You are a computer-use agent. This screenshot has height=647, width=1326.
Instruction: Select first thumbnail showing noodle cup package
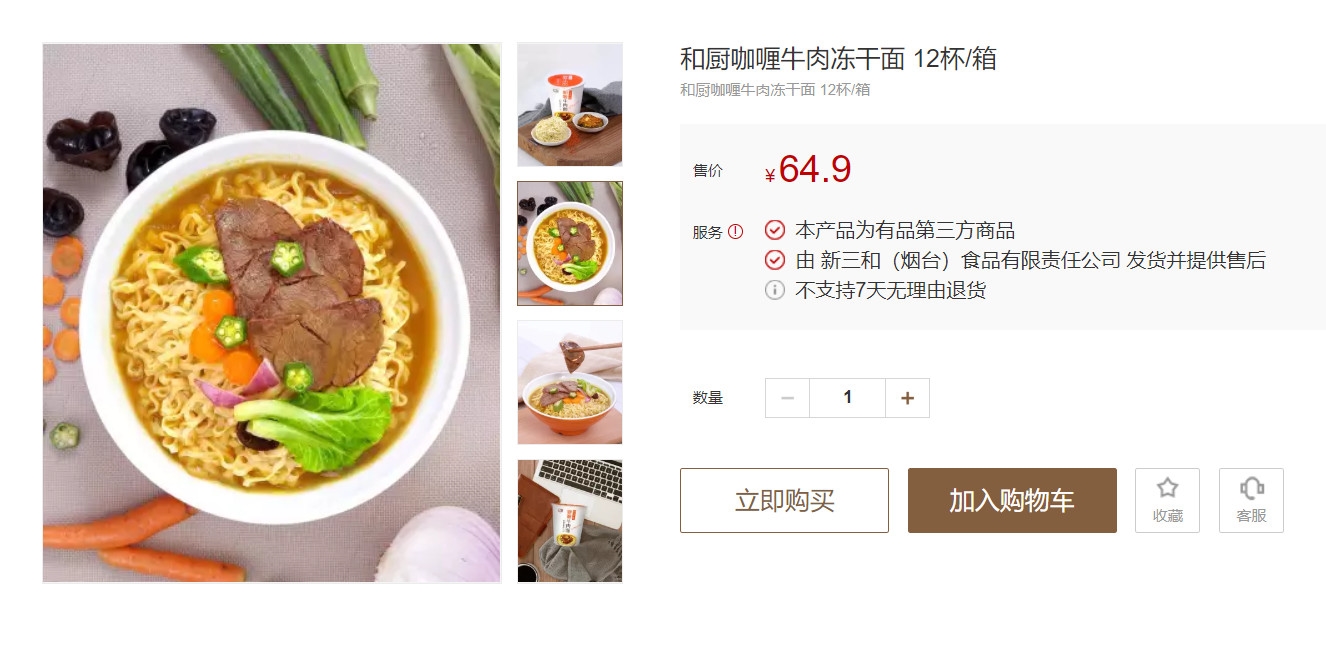click(570, 105)
